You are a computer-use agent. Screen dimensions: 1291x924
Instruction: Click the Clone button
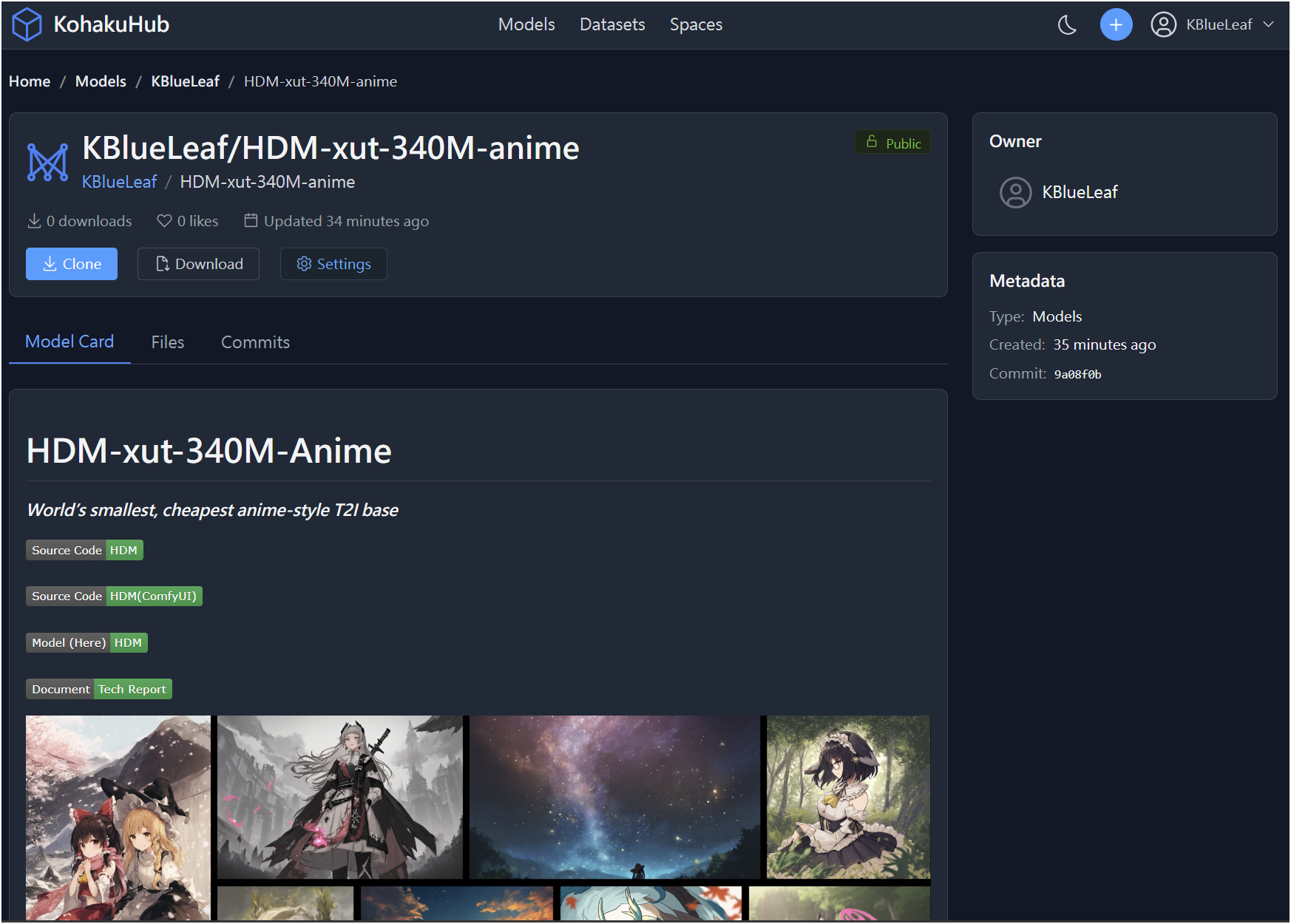[x=72, y=264]
